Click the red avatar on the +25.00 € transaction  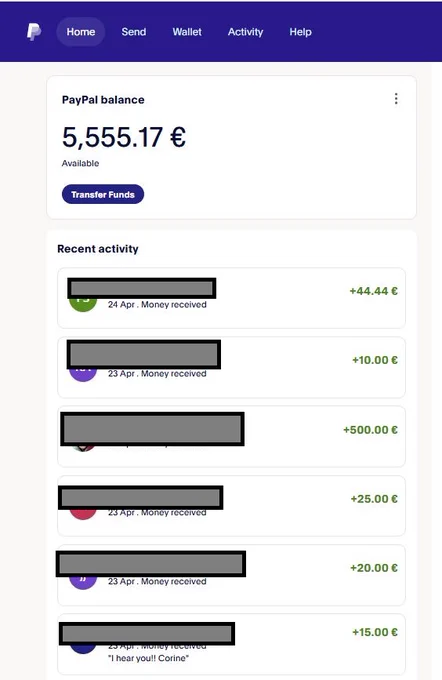[83, 514]
